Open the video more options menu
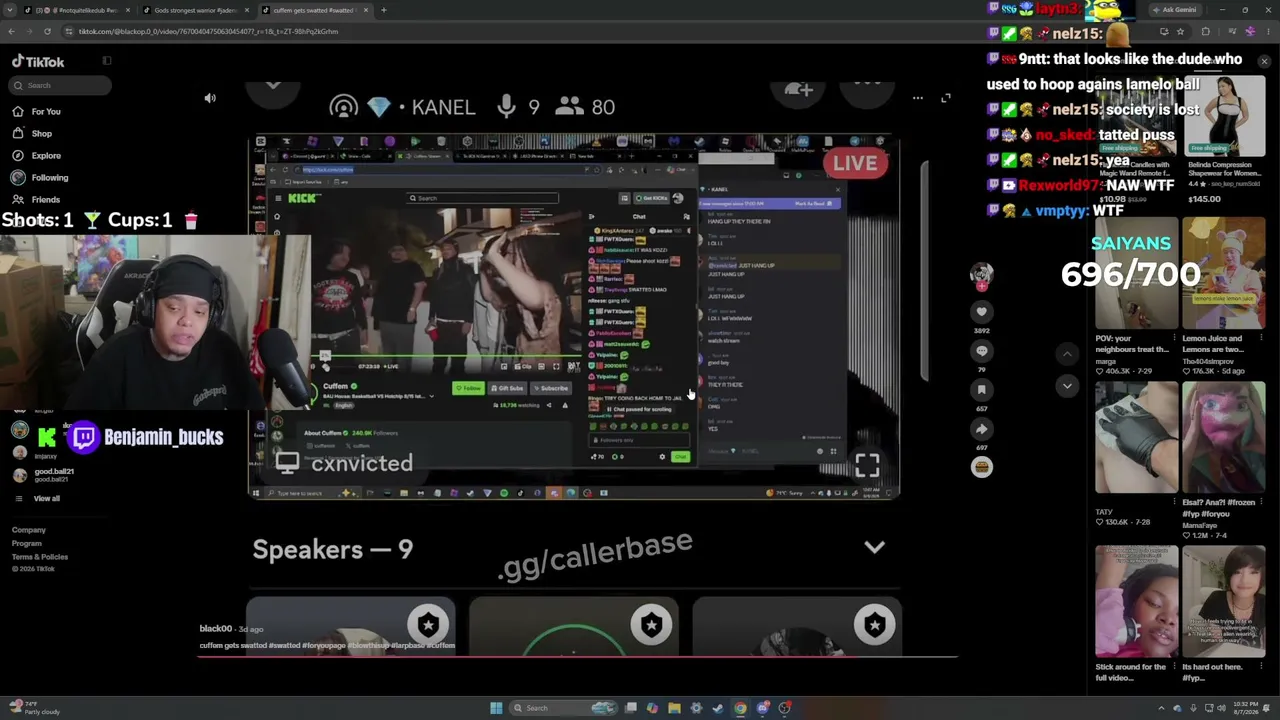 point(917,98)
